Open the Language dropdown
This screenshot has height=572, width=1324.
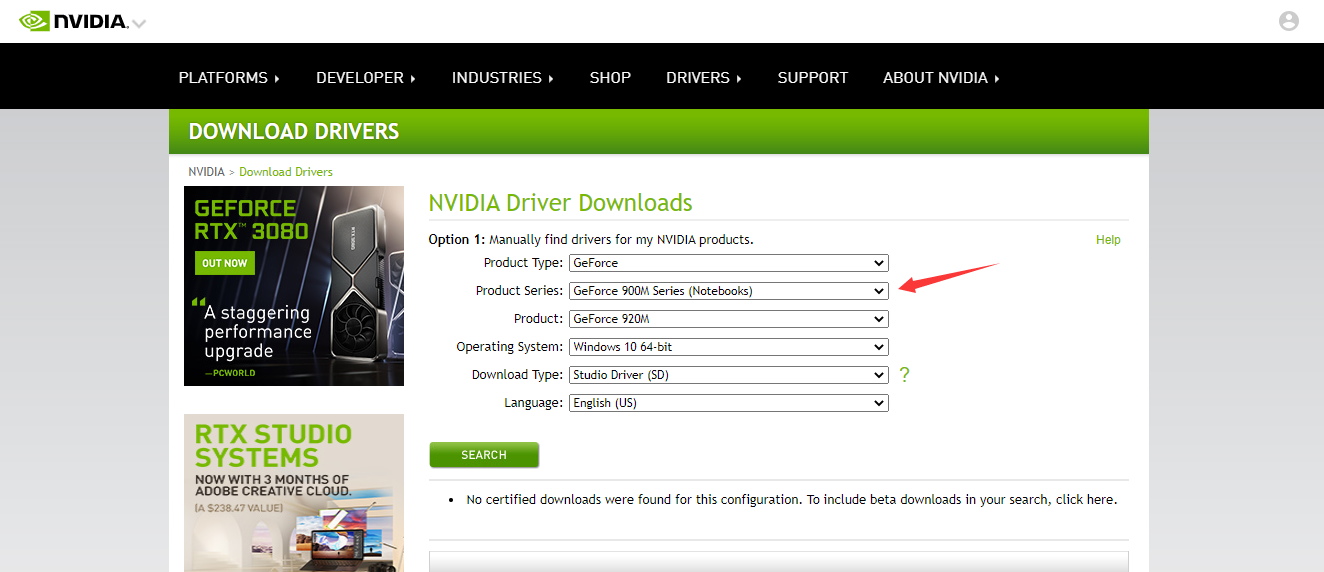(728, 403)
